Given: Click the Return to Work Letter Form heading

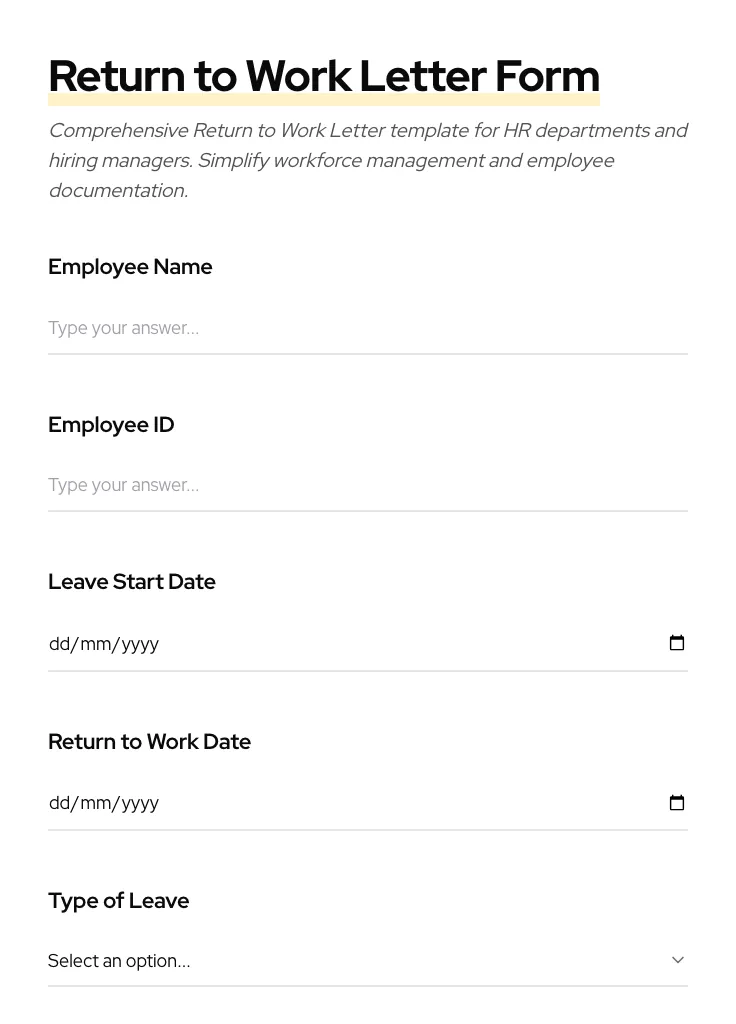Looking at the screenshot, I should [x=324, y=75].
